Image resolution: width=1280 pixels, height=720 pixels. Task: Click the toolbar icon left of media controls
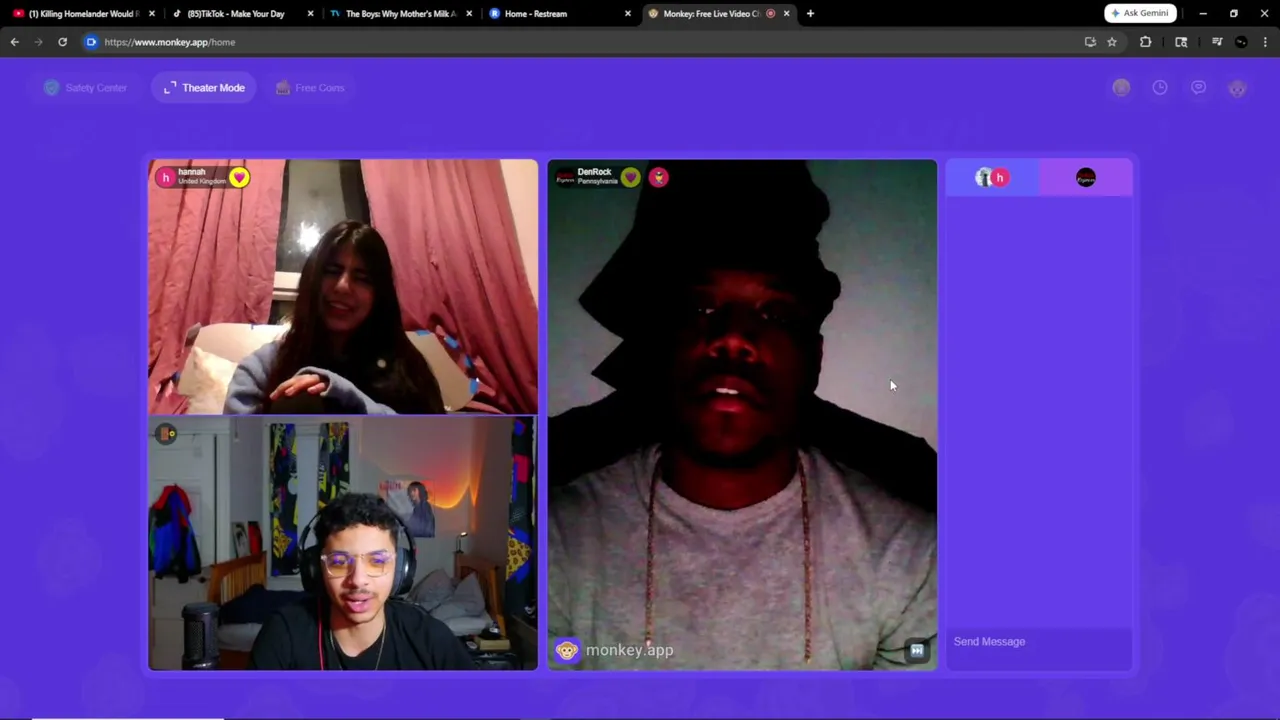click(1181, 42)
